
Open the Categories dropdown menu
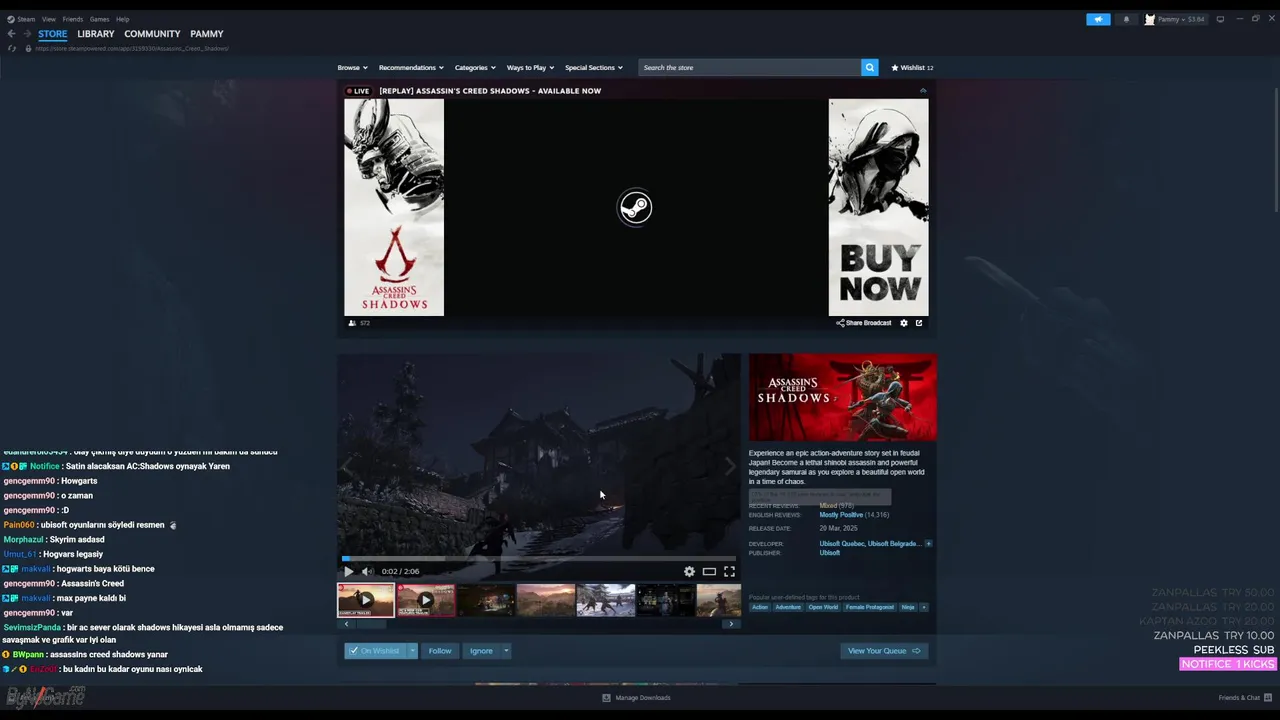click(475, 68)
